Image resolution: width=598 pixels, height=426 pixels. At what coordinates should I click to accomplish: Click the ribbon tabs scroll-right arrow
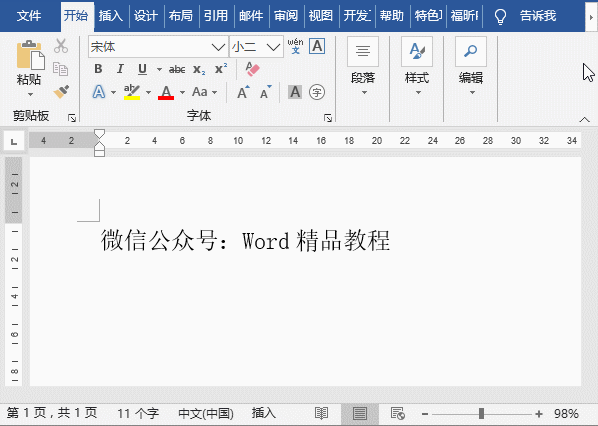pyautogui.click(x=591, y=17)
